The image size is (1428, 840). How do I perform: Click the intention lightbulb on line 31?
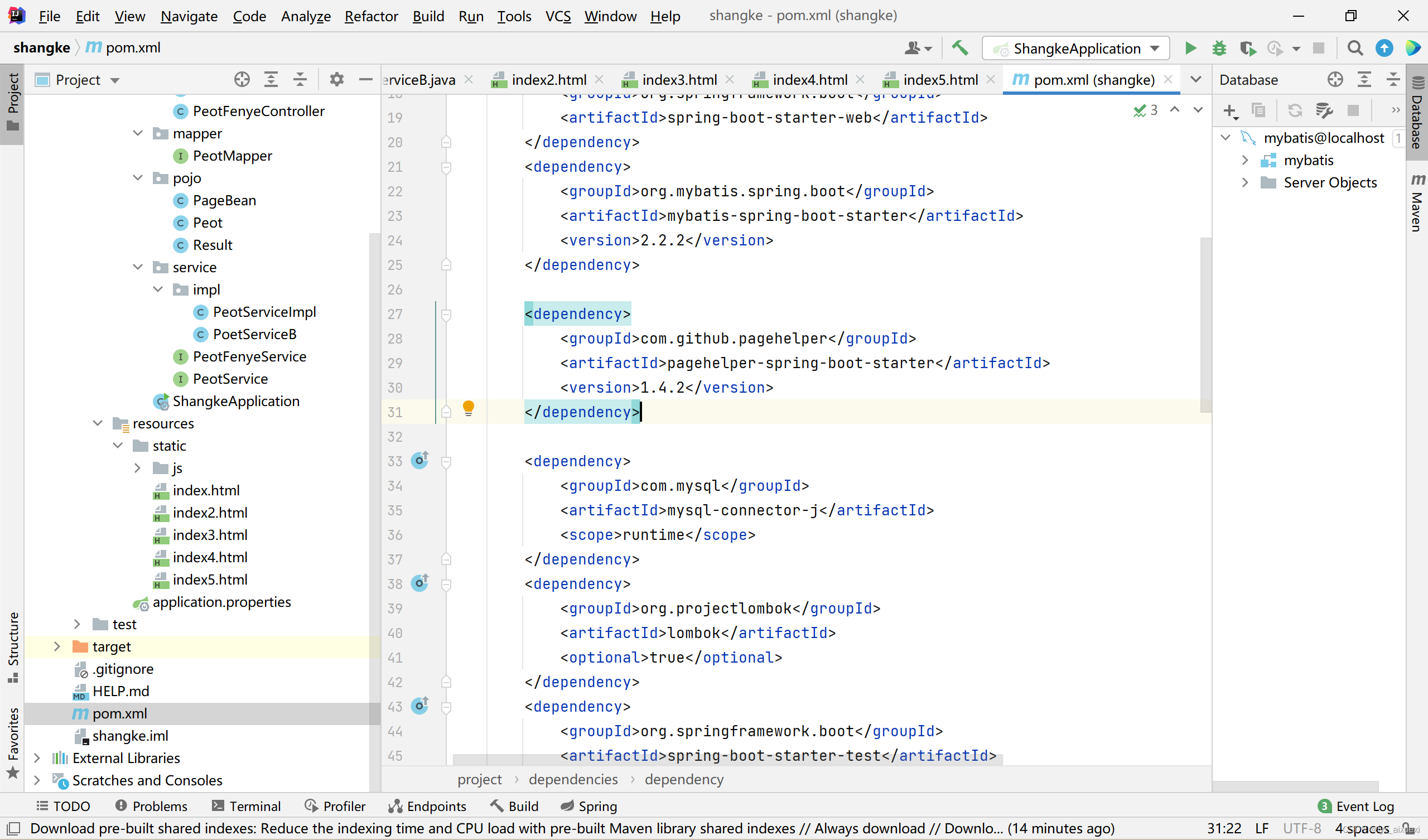[x=468, y=408]
